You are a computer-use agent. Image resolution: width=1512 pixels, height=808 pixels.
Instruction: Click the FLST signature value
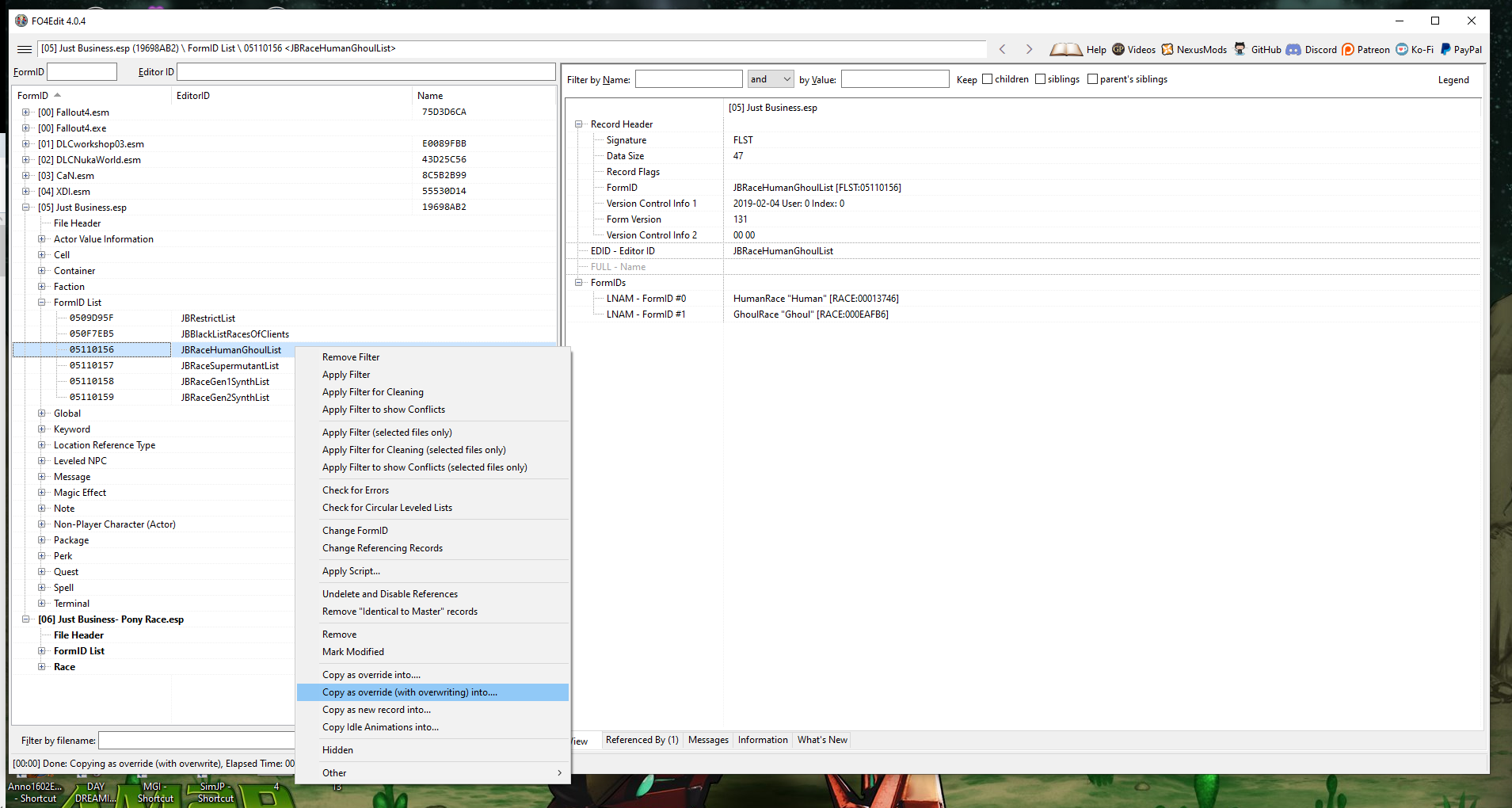coord(743,140)
